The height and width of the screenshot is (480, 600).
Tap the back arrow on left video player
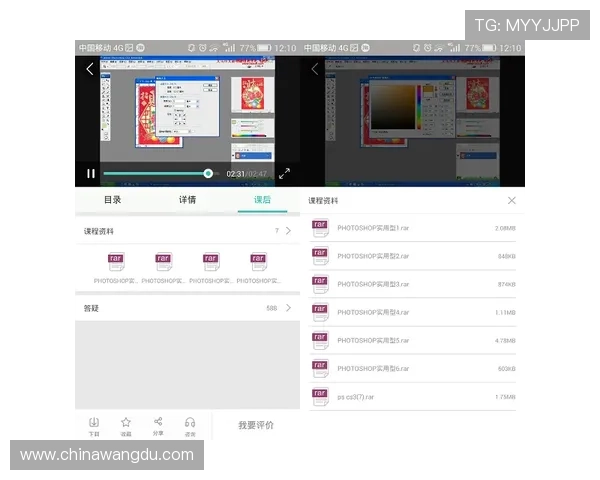[x=90, y=69]
